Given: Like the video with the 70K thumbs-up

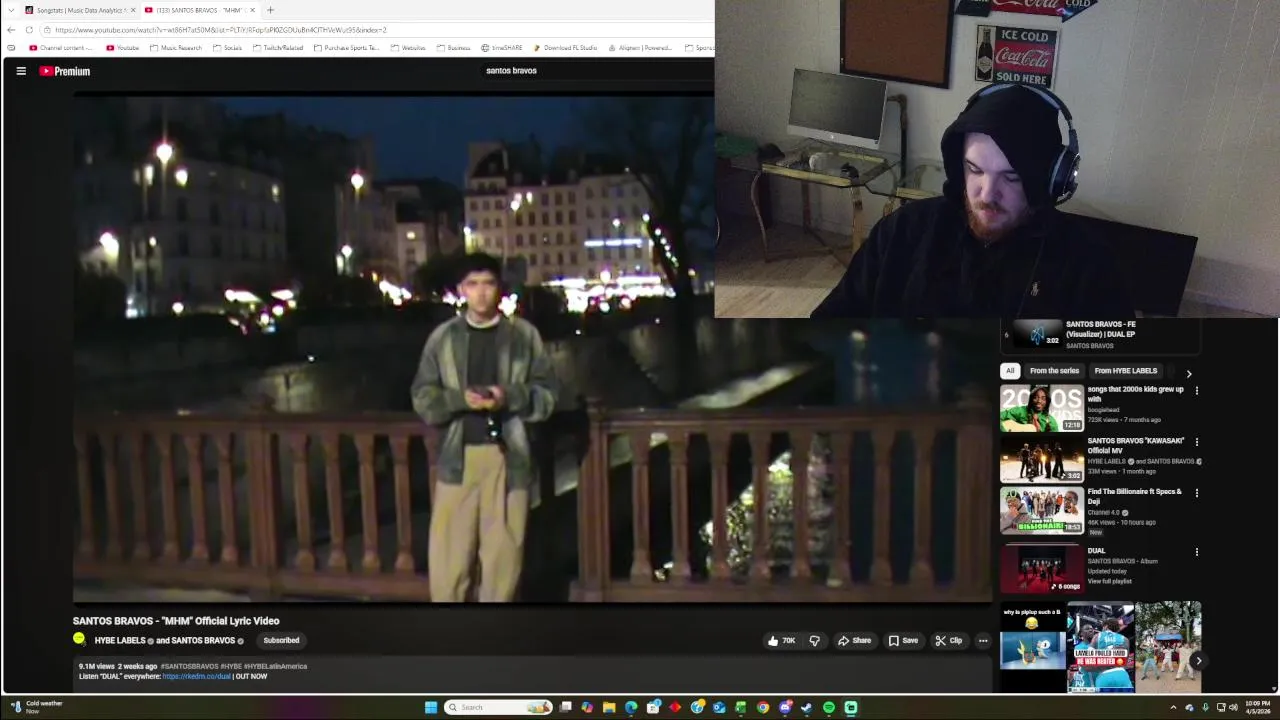Looking at the screenshot, I should [x=781, y=641].
